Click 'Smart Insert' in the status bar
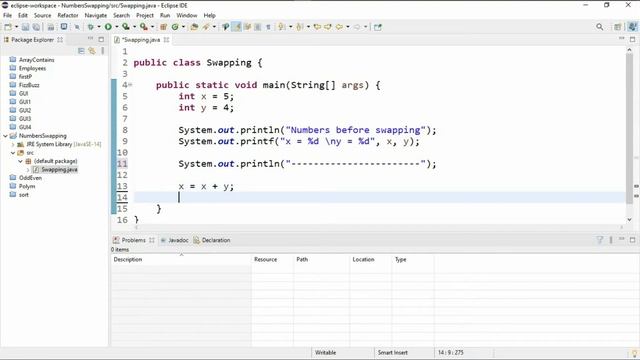 tap(393, 353)
